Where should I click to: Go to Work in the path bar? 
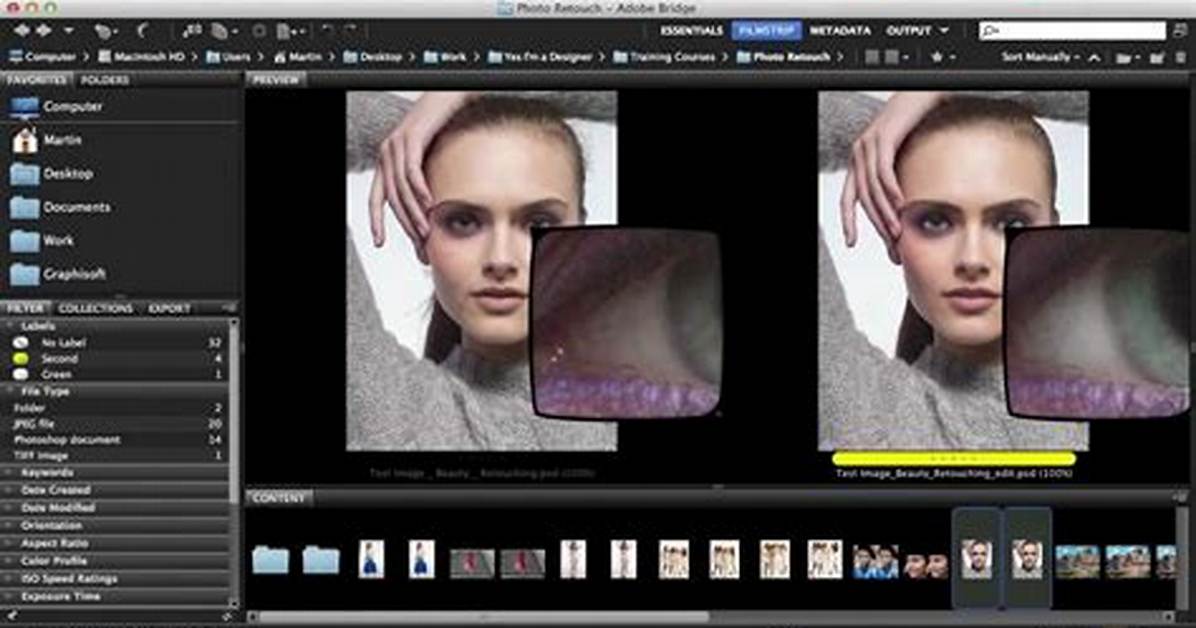[445, 56]
